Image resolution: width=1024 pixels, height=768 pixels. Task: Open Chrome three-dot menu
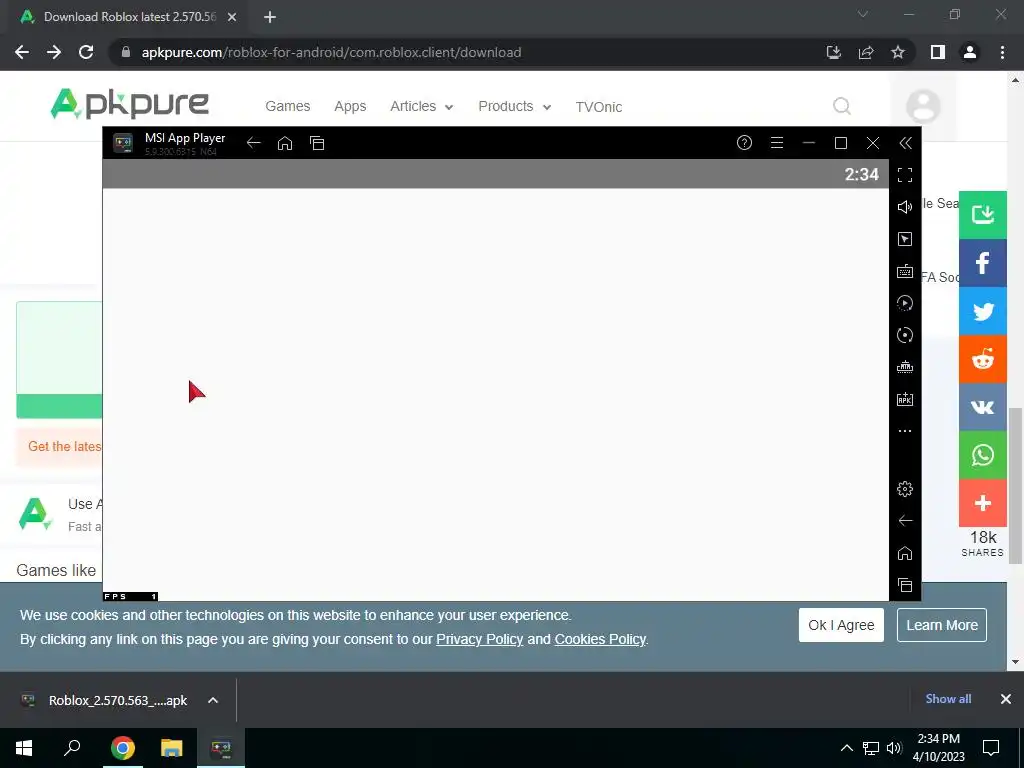click(1002, 52)
